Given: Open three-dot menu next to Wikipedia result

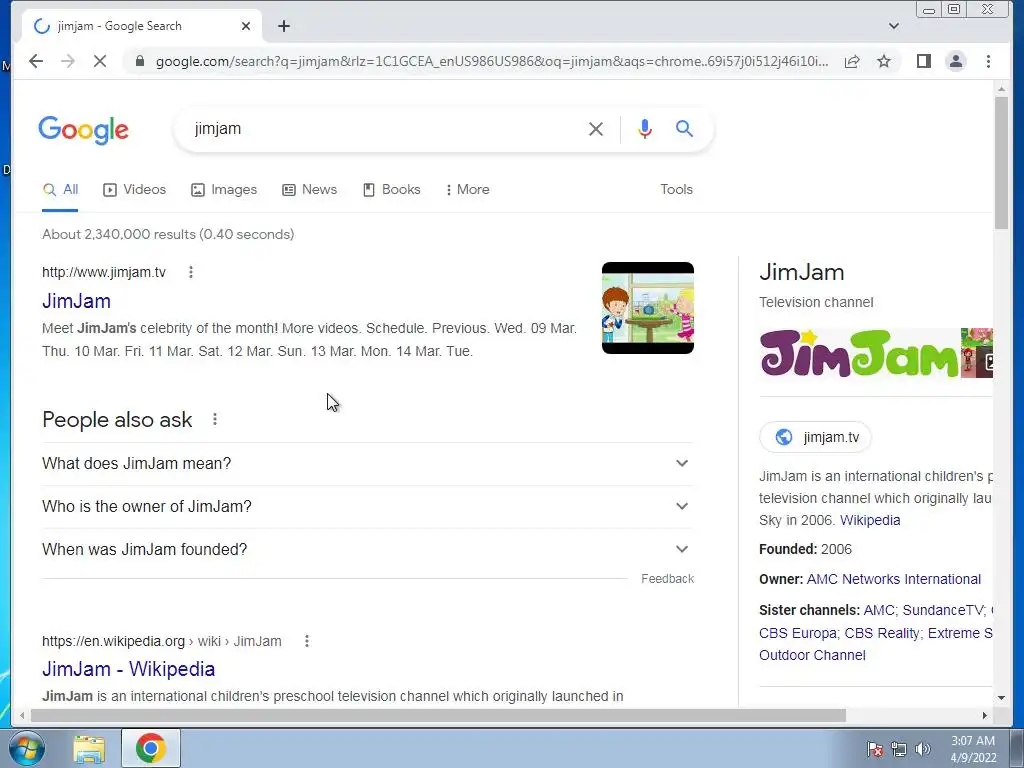Looking at the screenshot, I should tap(307, 641).
